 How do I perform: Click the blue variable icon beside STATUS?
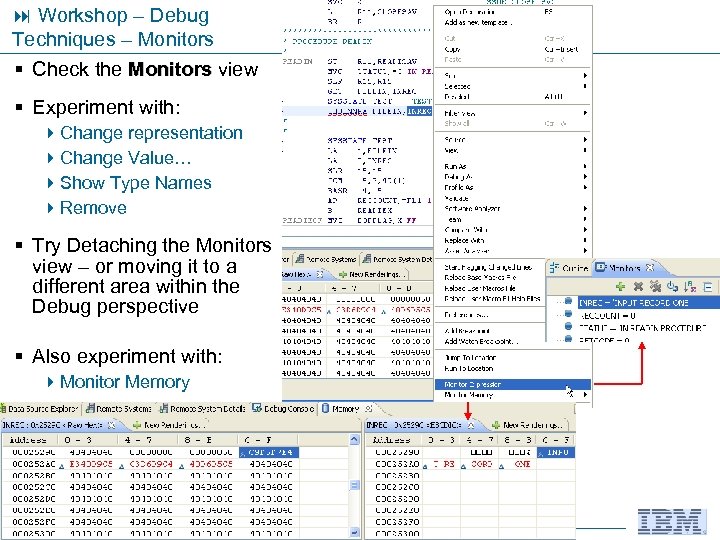pos(568,326)
